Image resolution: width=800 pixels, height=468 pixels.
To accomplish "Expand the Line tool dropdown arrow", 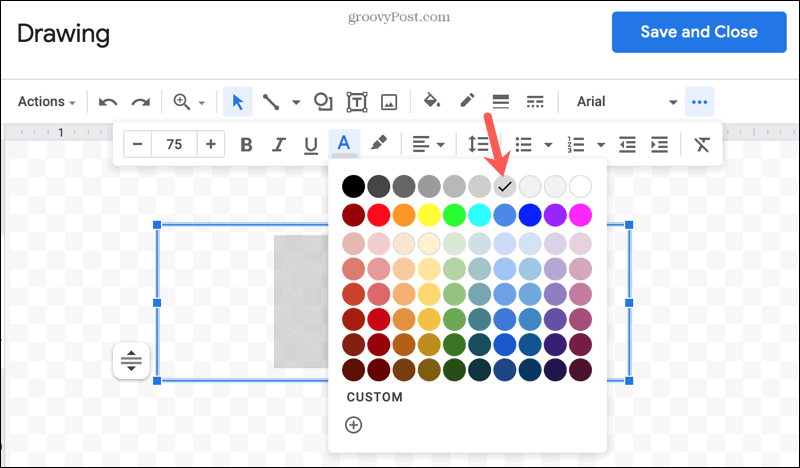I will pyautogui.click(x=296, y=103).
